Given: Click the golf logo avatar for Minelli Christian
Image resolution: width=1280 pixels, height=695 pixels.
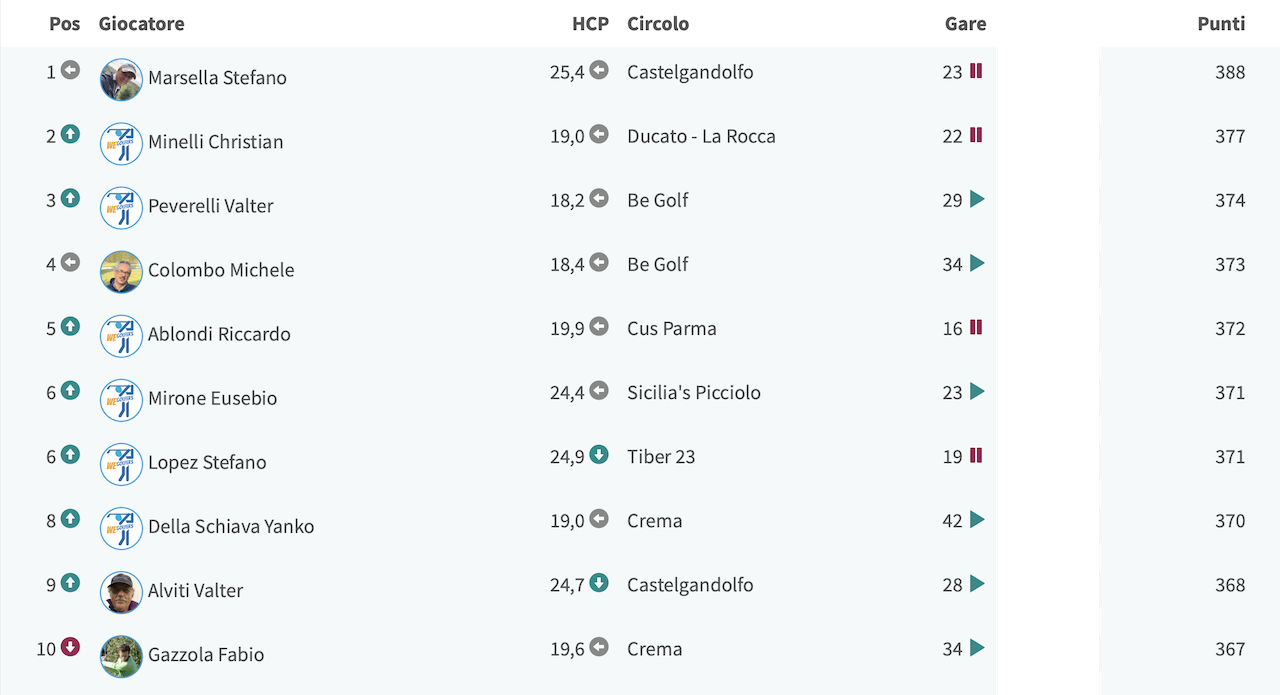Looking at the screenshot, I should 121,143.
